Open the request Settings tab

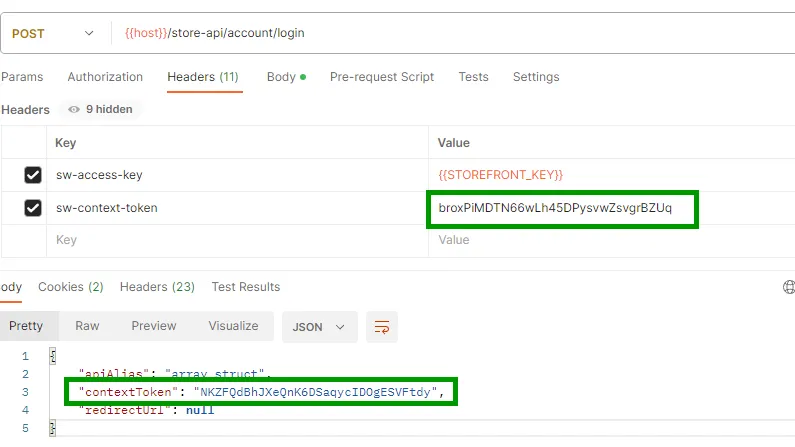[536, 77]
